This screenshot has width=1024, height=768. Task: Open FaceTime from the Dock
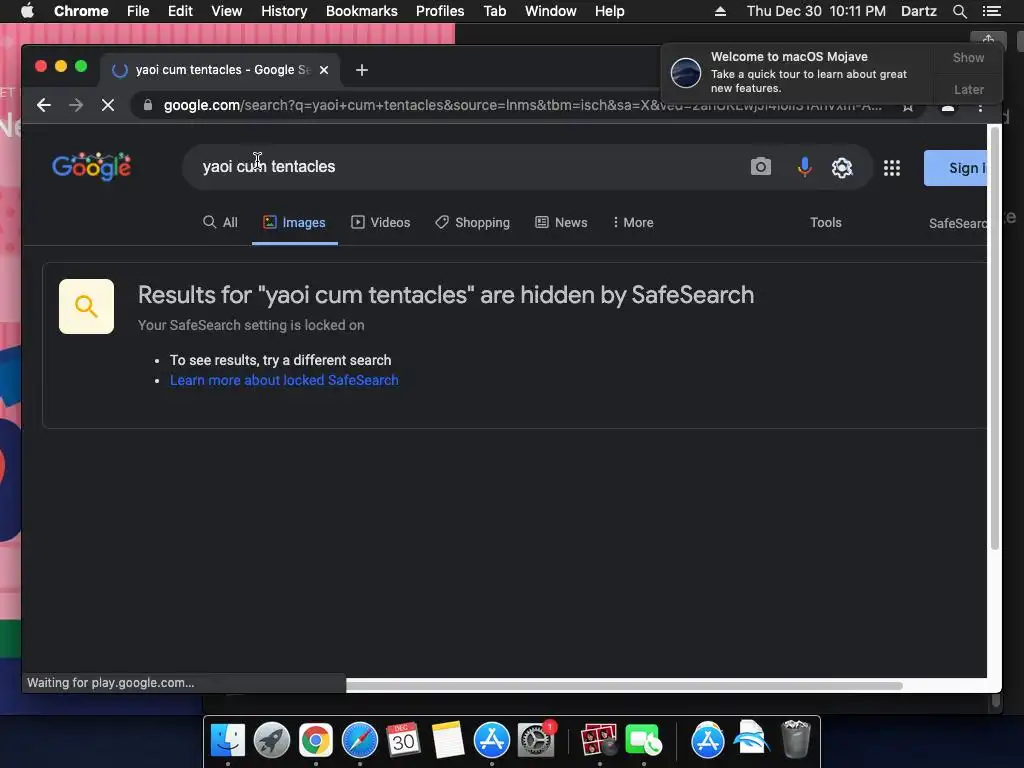[643, 741]
